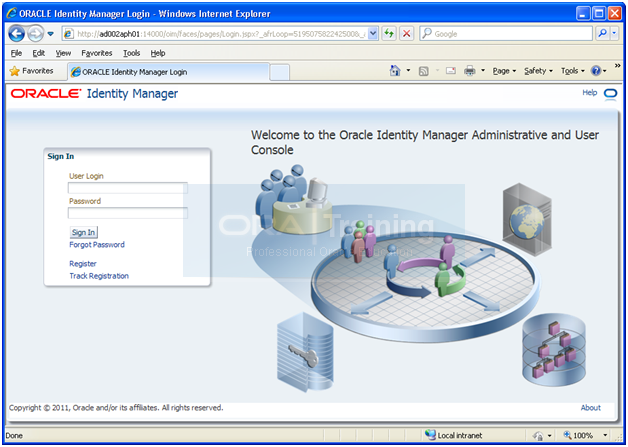The width and height of the screenshot is (628, 447).
Task: Close the Internet Explorer window
Action: 614,14
